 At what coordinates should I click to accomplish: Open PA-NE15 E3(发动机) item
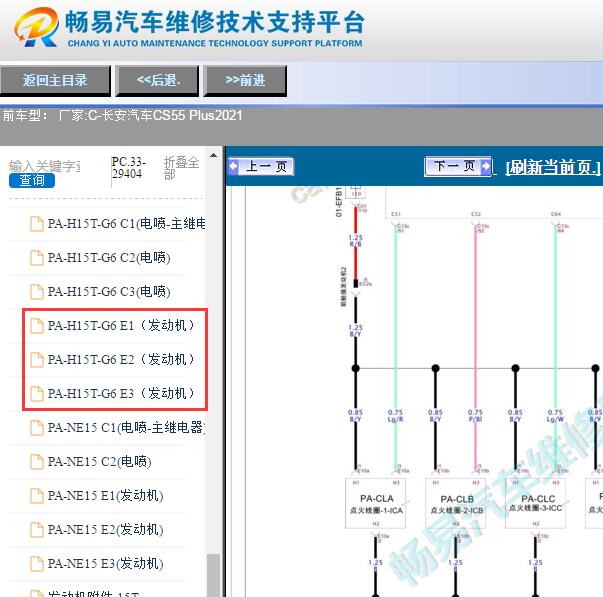(x=105, y=564)
